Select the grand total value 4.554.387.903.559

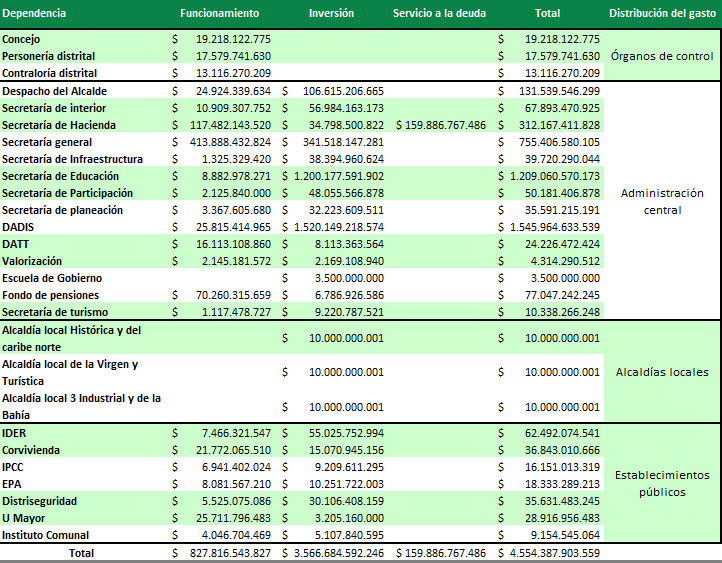click(553, 553)
